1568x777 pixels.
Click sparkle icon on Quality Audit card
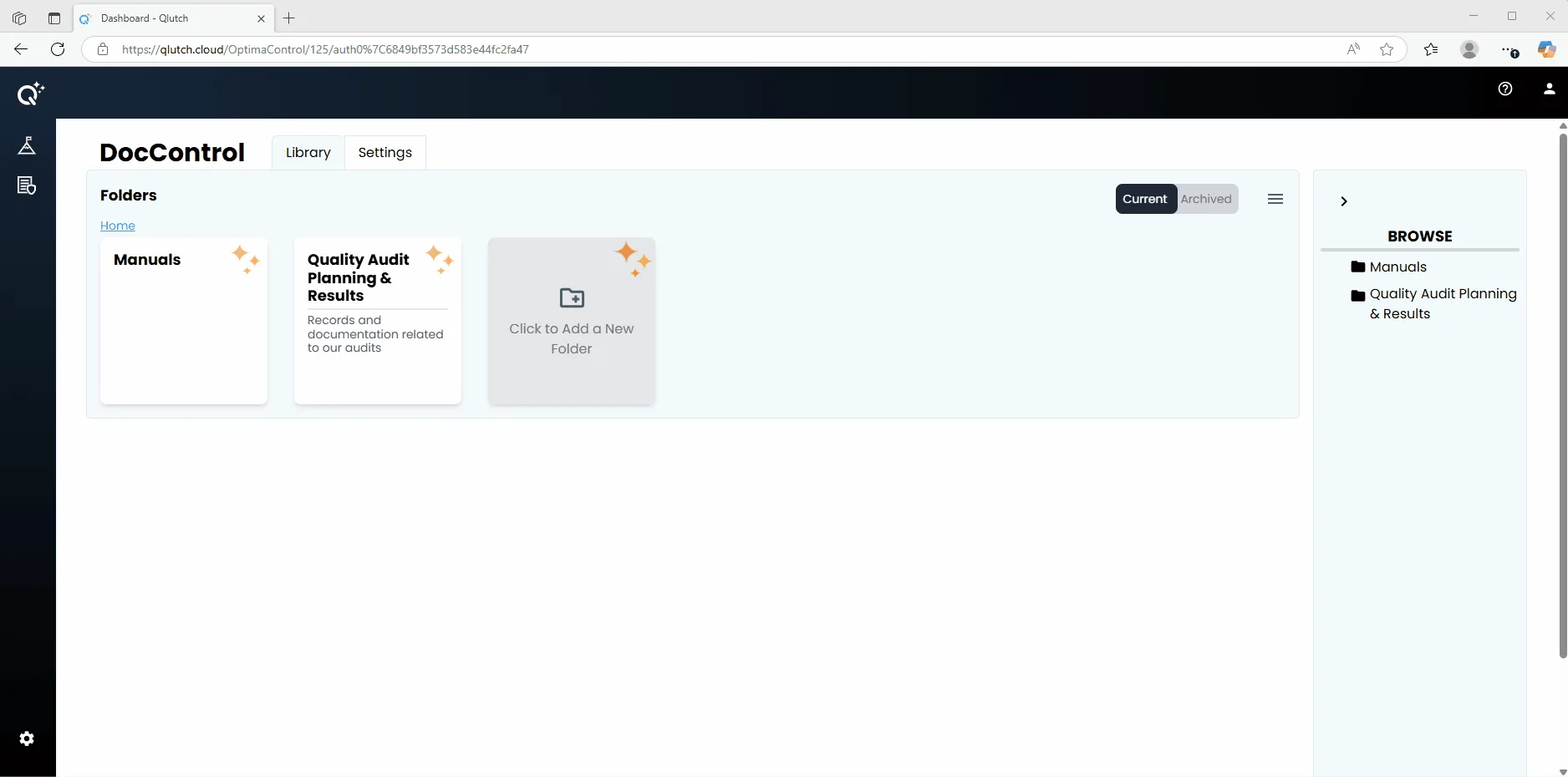coord(440,259)
